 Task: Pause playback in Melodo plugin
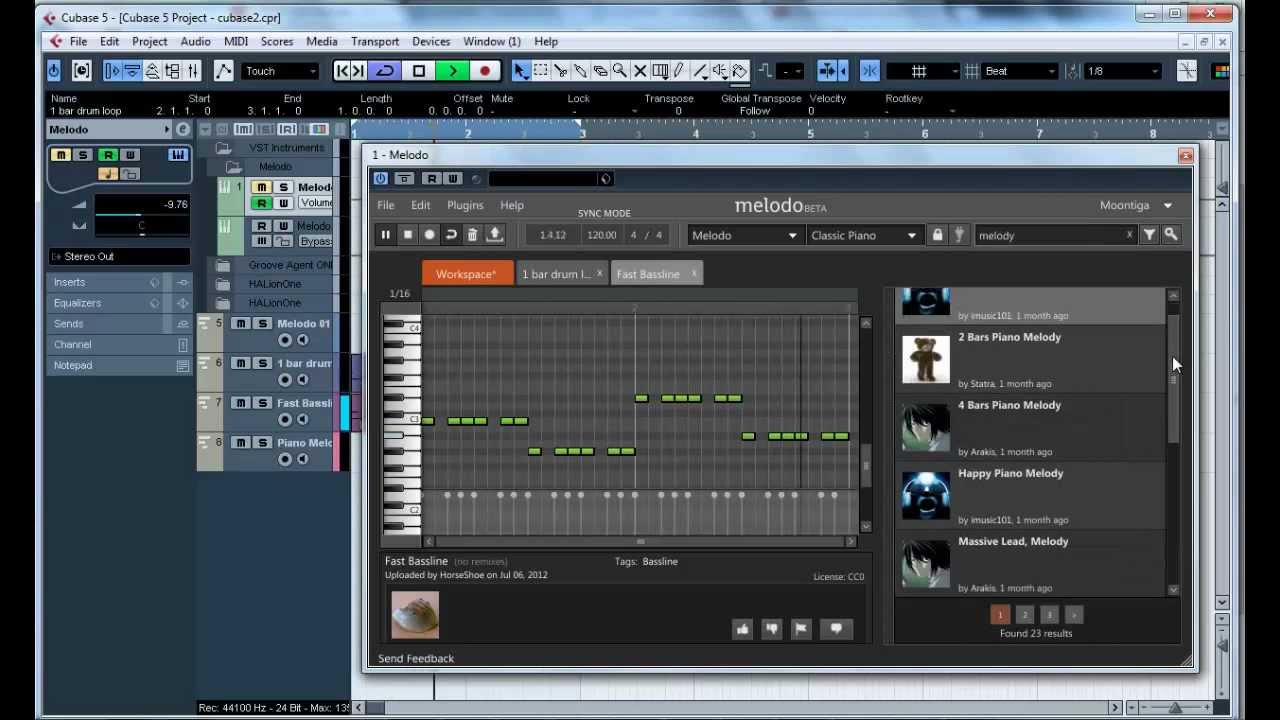tap(385, 235)
